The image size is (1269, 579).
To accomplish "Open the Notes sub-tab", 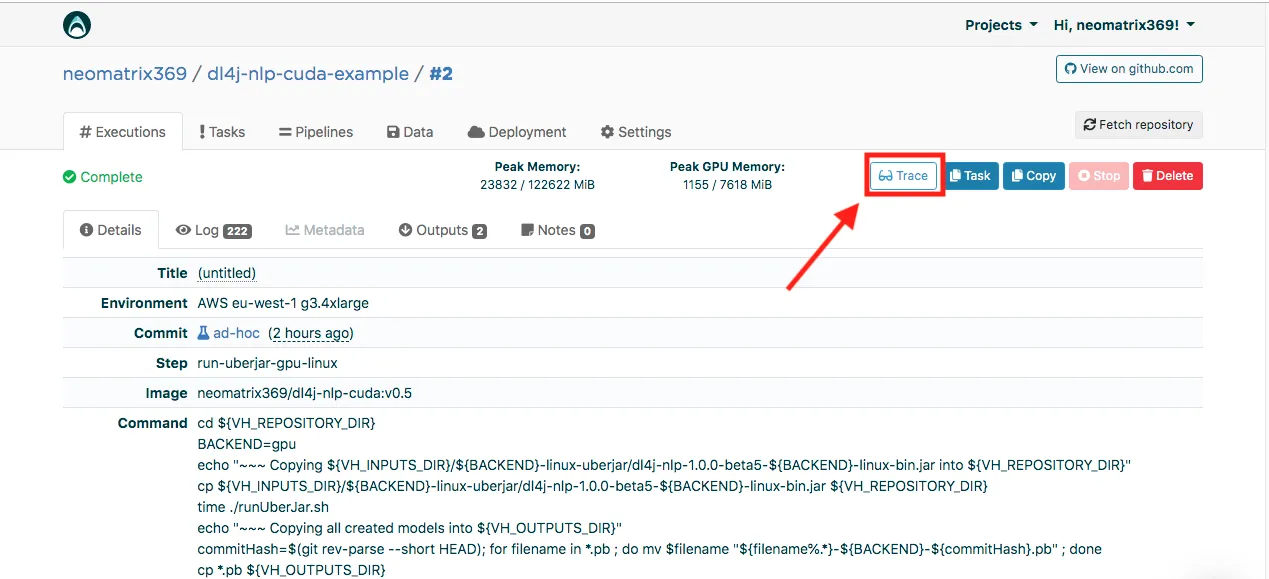I will (x=558, y=230).
